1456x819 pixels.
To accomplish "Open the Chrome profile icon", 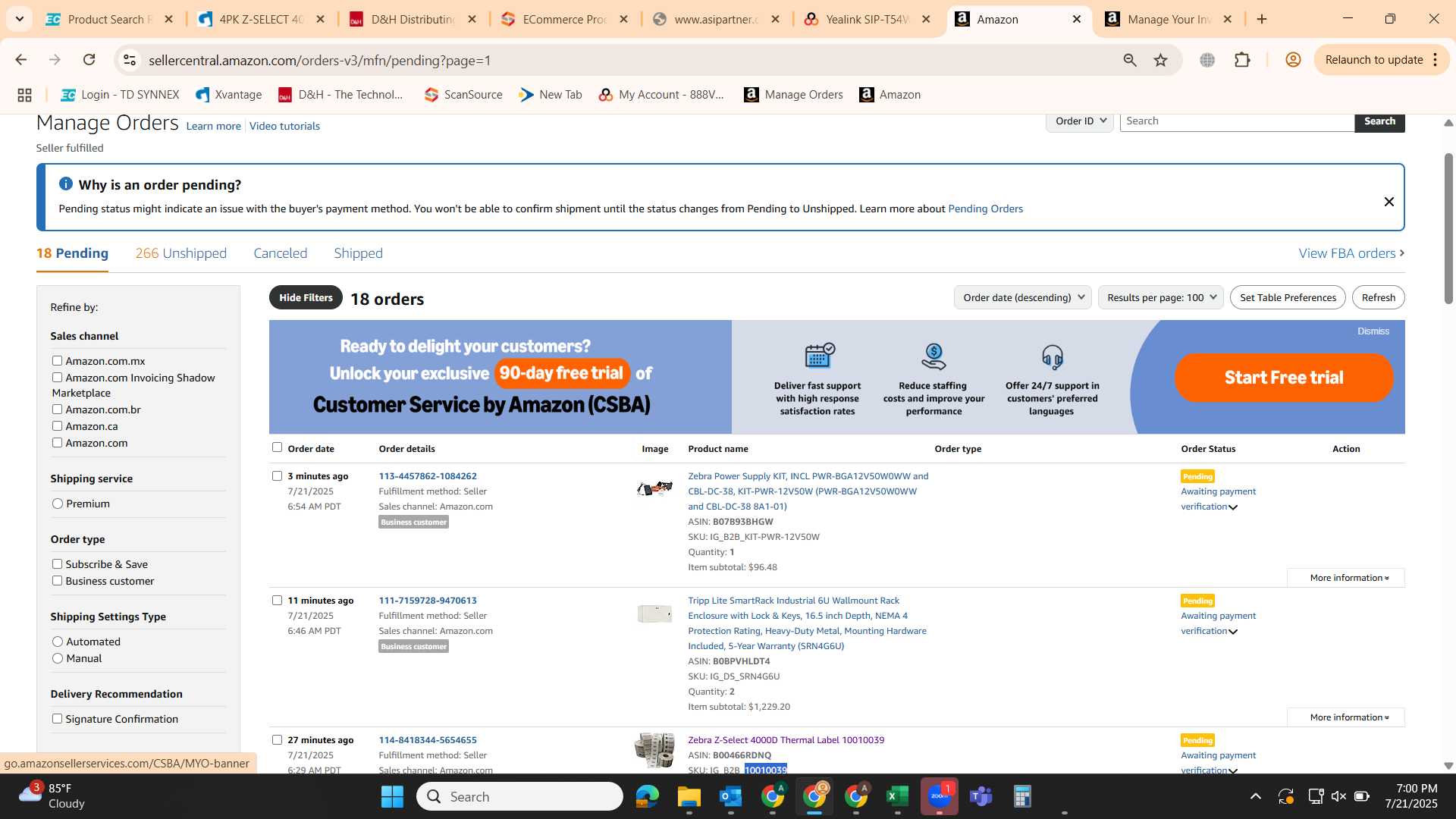I will (x=1293, y=60).
